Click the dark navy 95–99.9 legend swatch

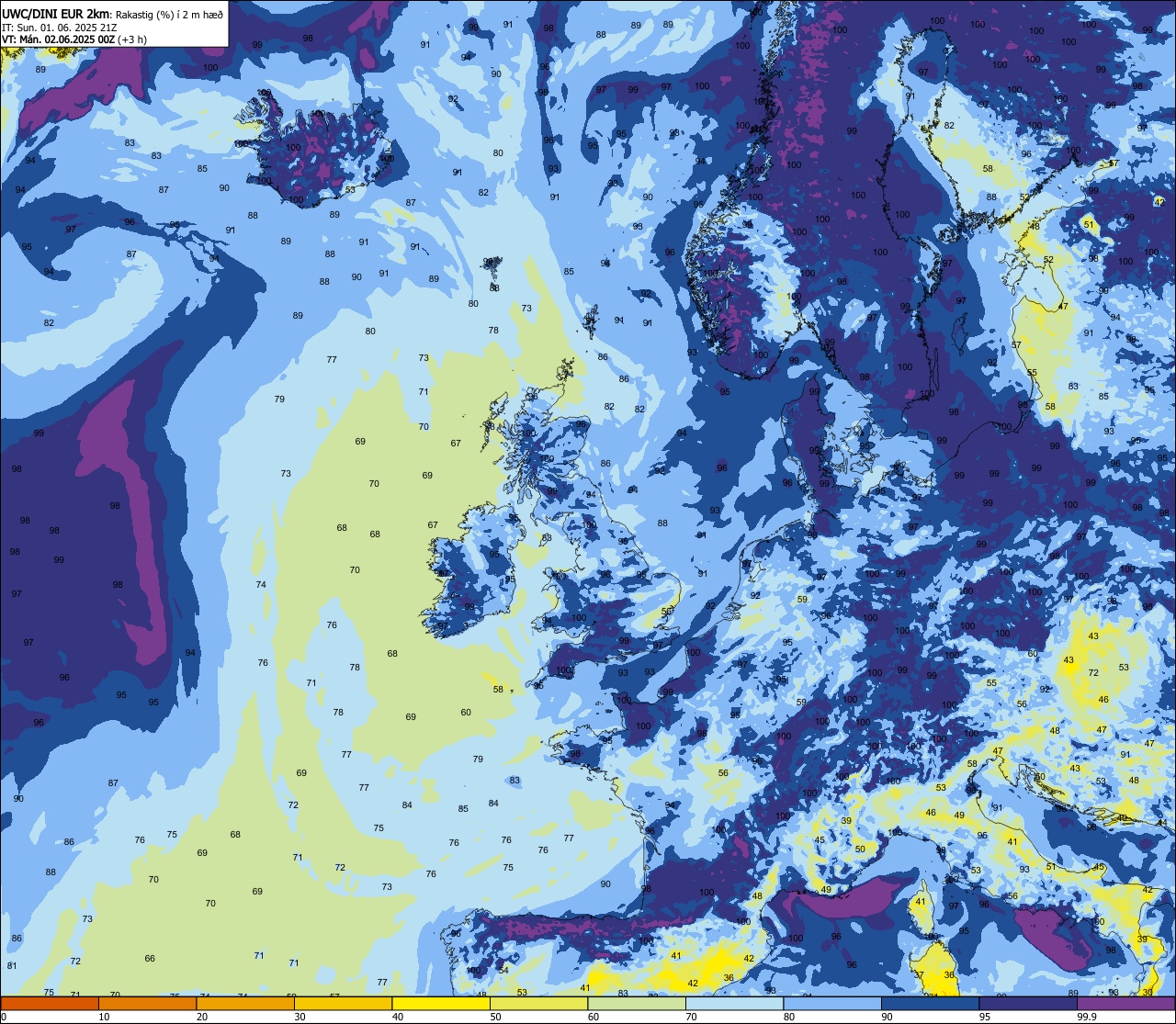1028,1004
